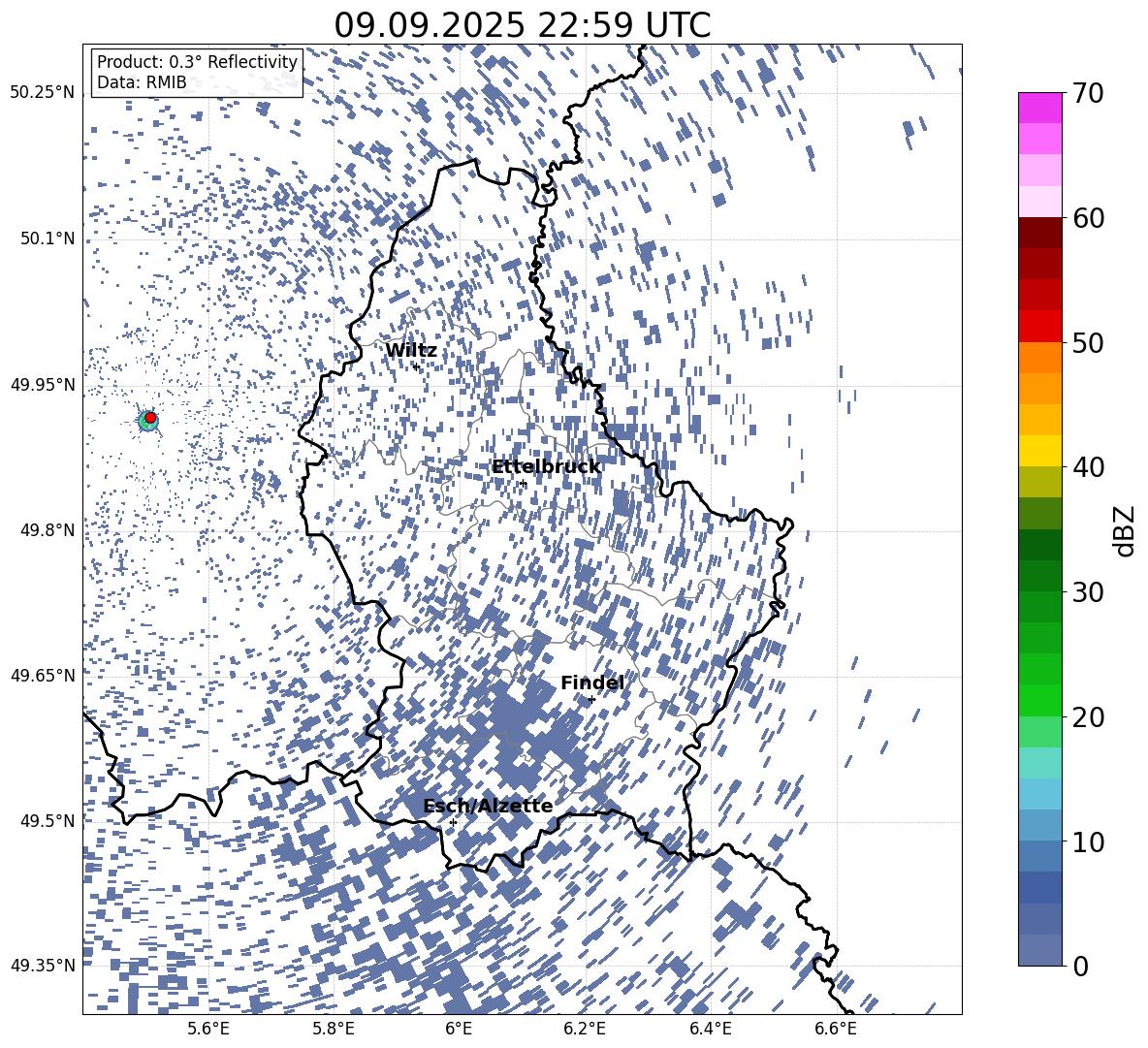Image resolution: width=1148 pixels, height=1048 pixels.
Task: Click the 5.6°E longitude label
Action: 207,1029
